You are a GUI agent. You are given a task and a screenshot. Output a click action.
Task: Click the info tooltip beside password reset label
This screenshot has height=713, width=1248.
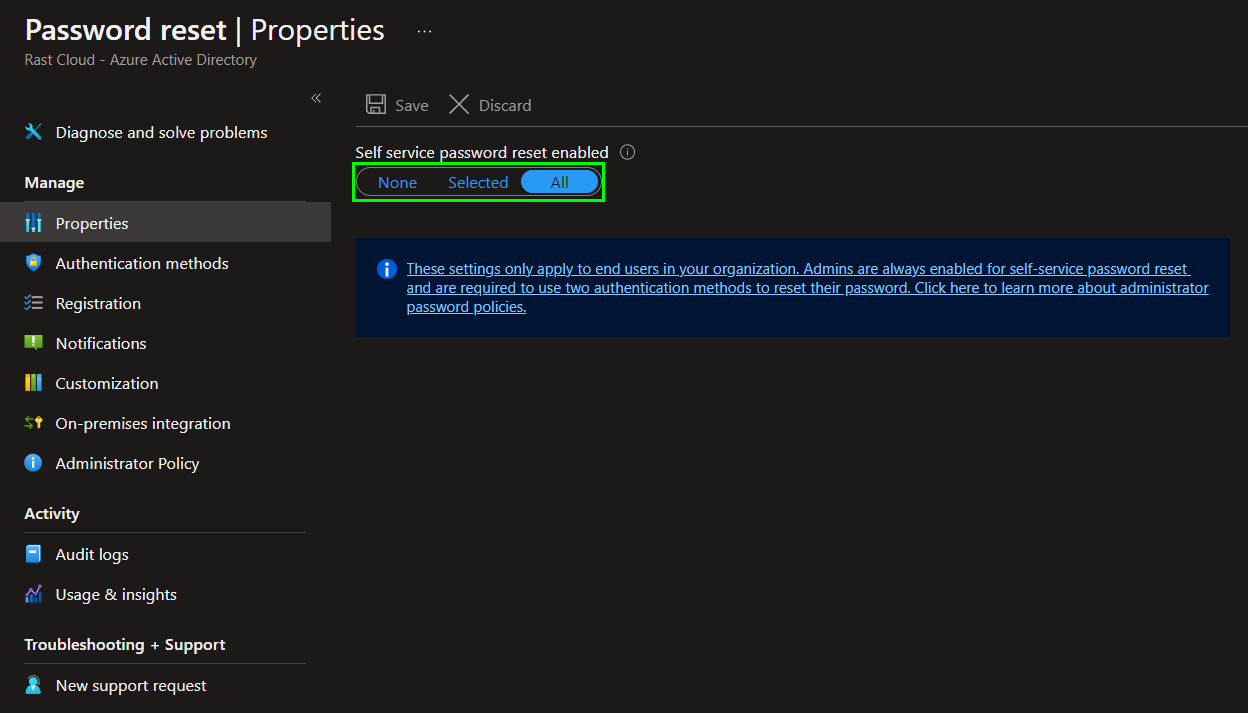pyautogui.click(x=628, y=152)
